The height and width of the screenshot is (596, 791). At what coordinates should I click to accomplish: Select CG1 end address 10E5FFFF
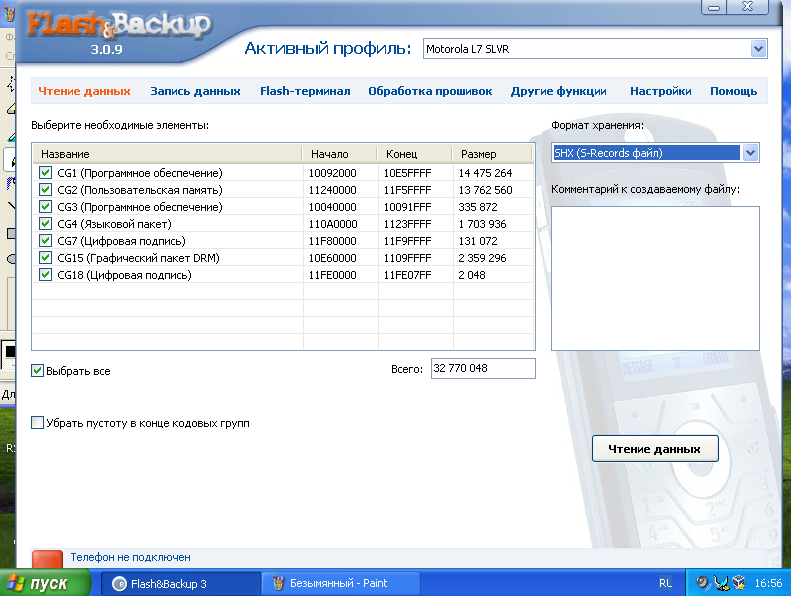[x=408, y=173]
